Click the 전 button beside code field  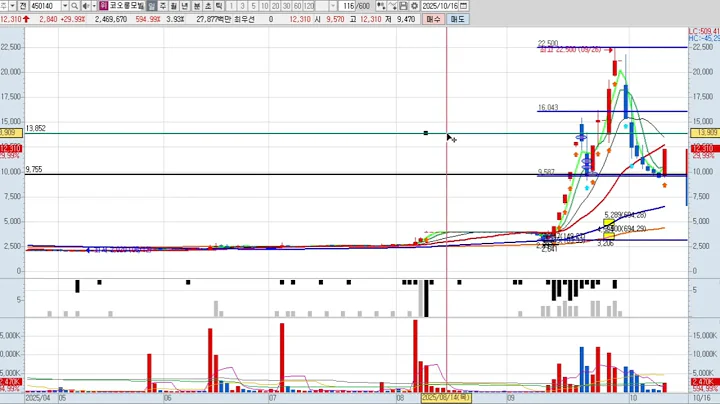[23, 6]
